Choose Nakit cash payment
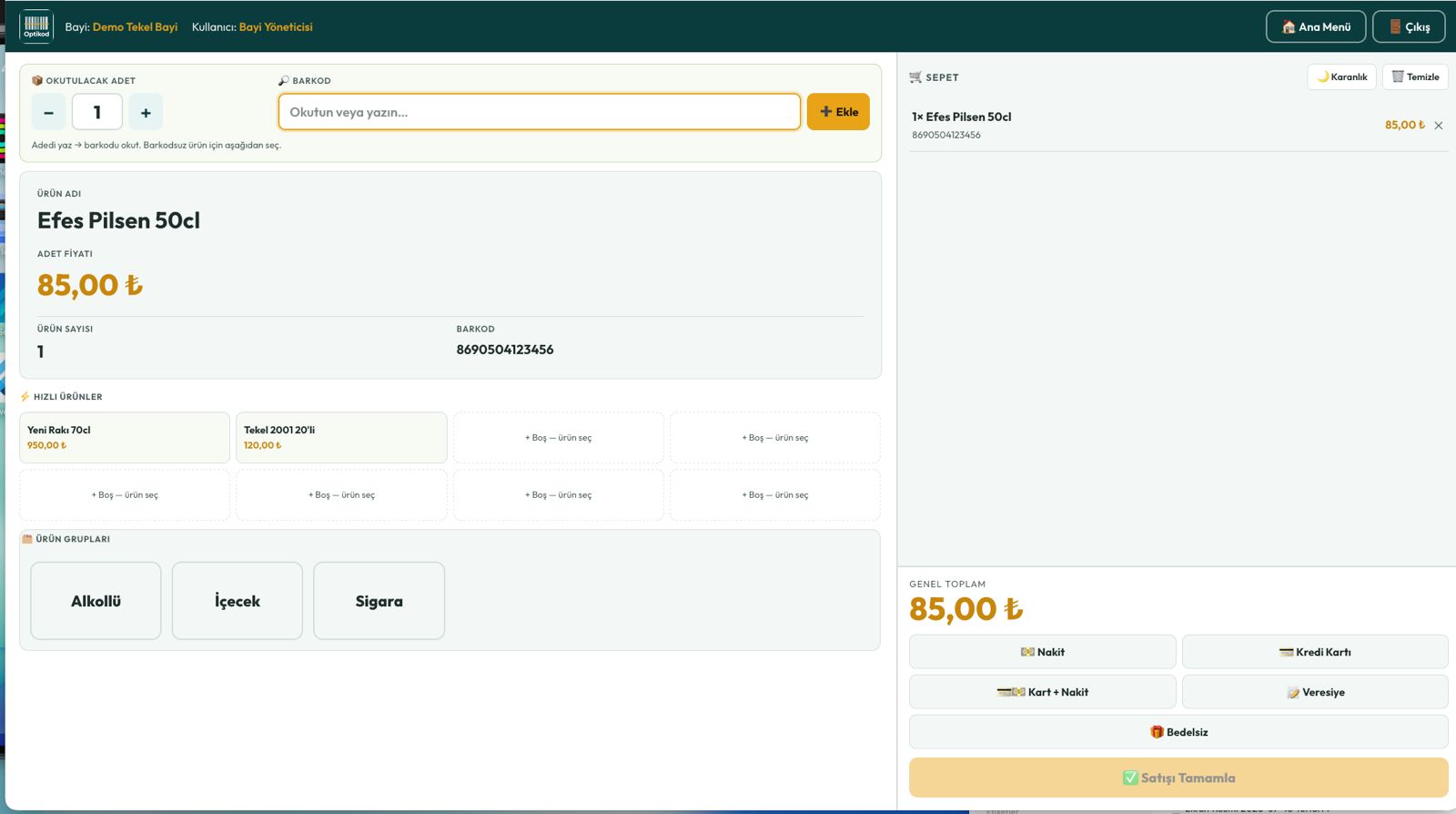The image size is (1456, 814). (1042, 652)
